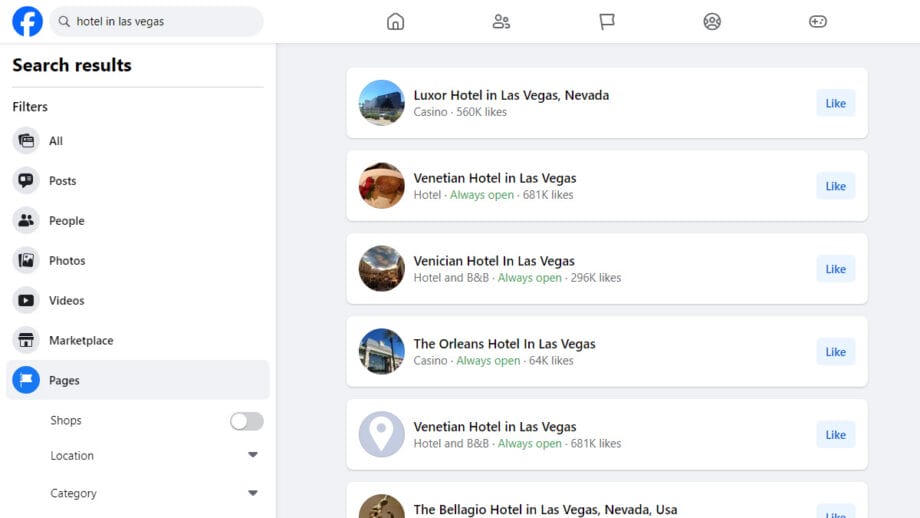Open the Groups icon in top bar
920x518 pixels.
(712, 22)
